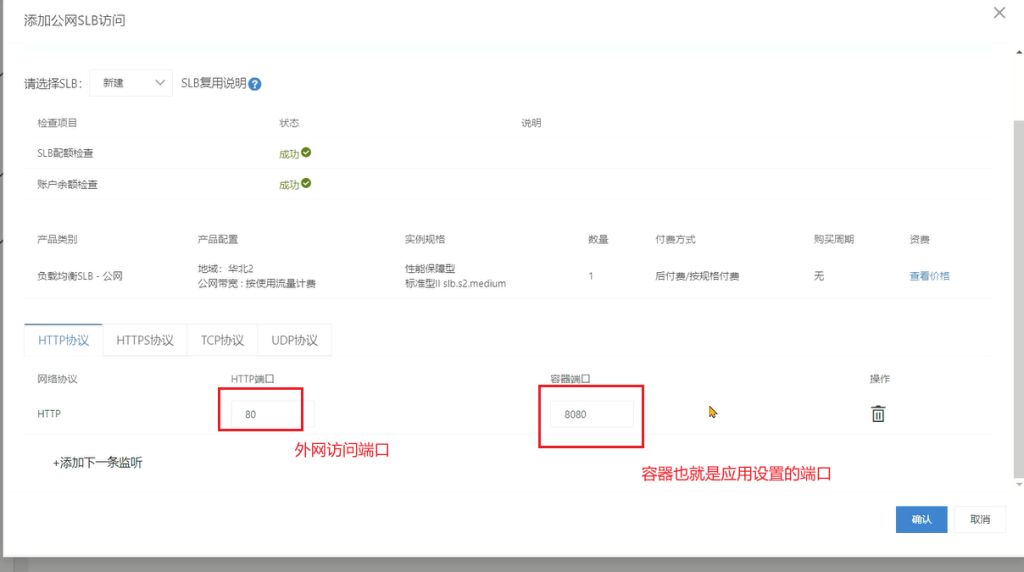This screenshot has height=572, width=1024.
Task: Open the 请选择SLB dropdown showing 新建
Action: pyautogui.click(x=132, y=83)
